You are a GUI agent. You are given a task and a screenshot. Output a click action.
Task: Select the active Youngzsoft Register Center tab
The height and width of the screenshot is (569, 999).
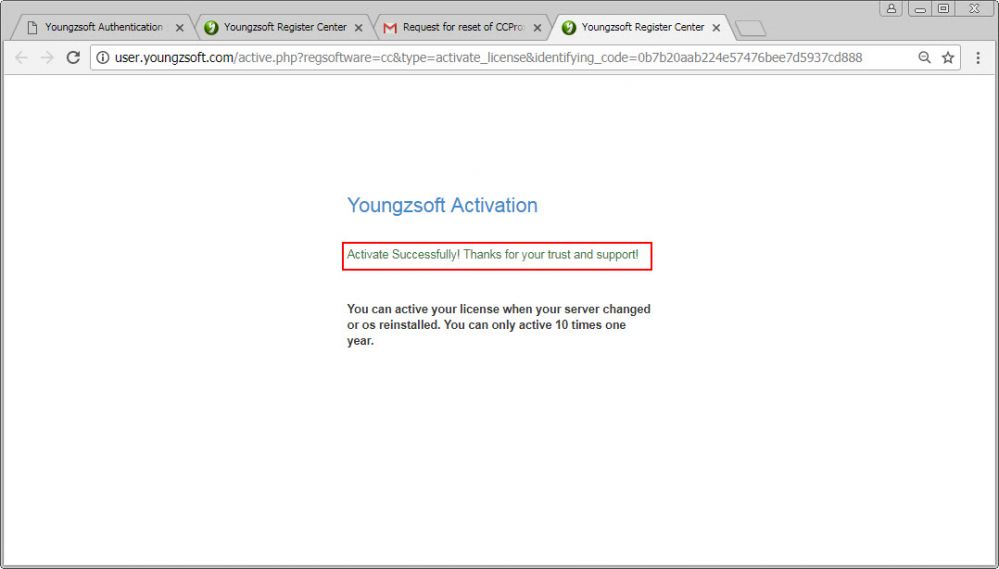click(x=642, y=27)
